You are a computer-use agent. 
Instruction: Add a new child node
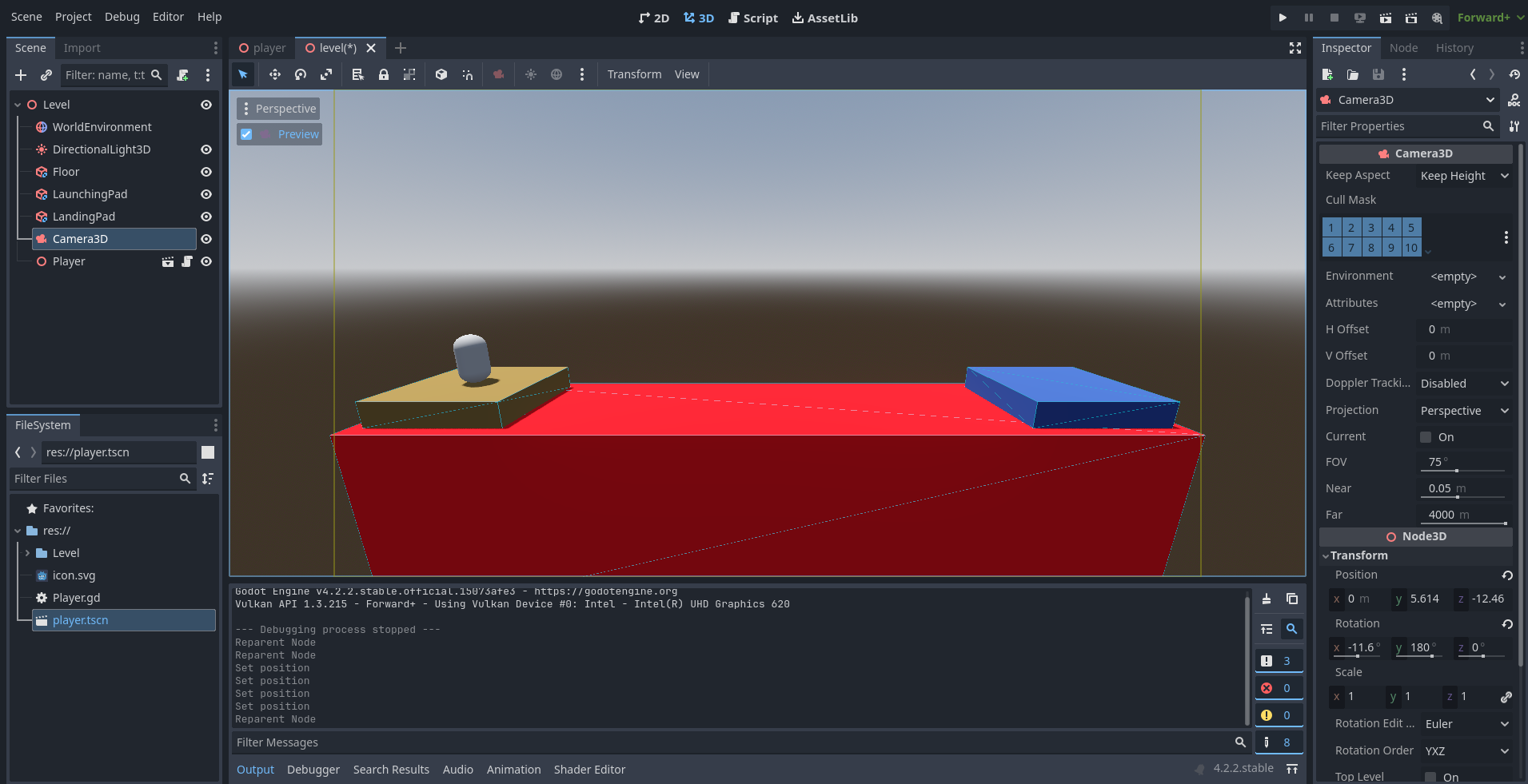(21, 75)
